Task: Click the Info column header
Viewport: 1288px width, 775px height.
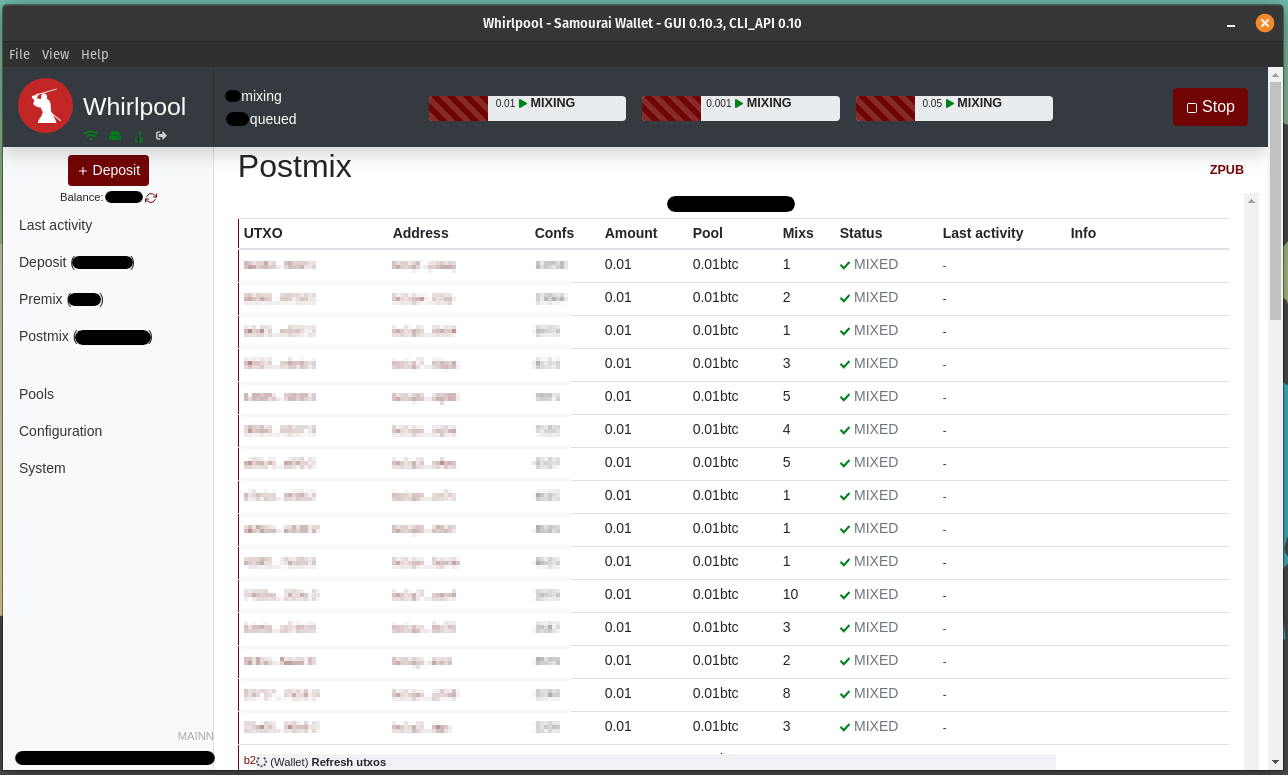Action: pos(1083,233)
